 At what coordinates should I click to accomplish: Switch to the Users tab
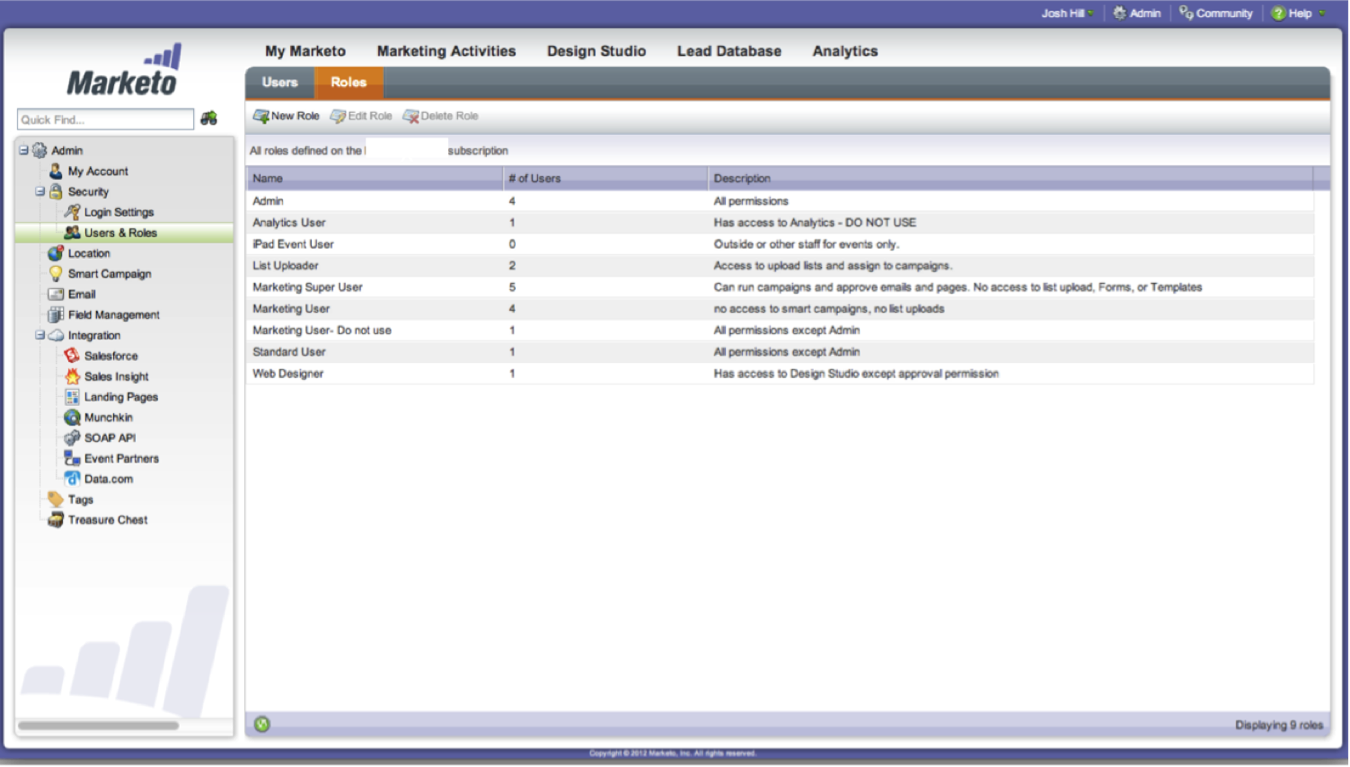click(x=280, y=82)
